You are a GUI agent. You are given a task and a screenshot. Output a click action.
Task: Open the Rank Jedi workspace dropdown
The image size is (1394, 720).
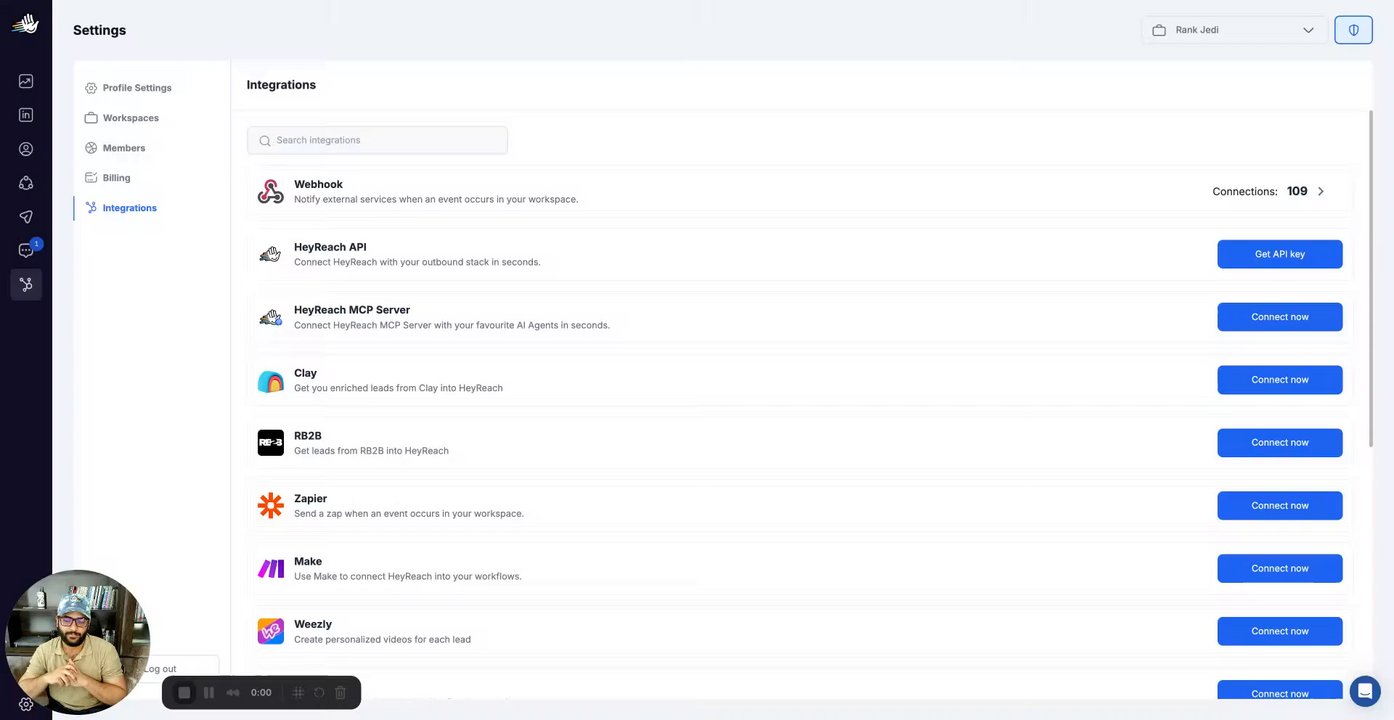coord(1234,30)
